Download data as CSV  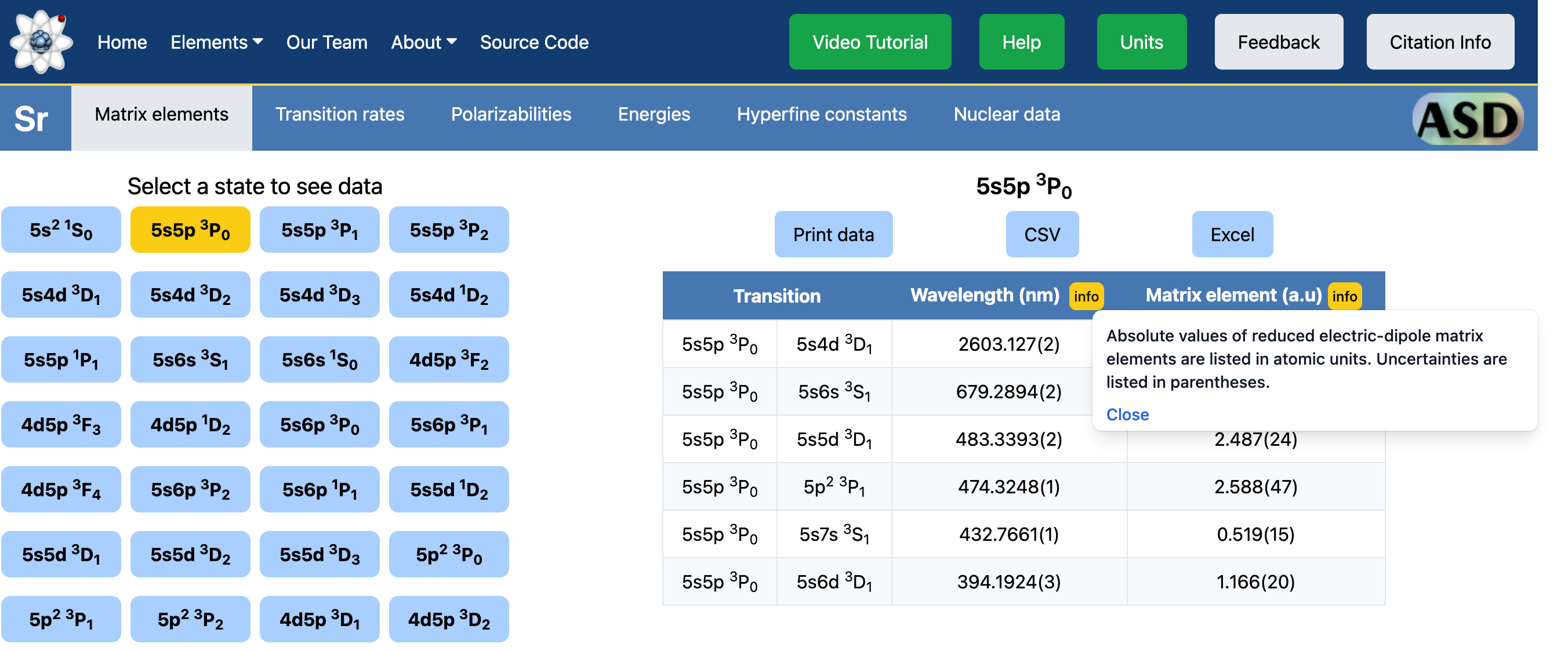(1041, 235)
